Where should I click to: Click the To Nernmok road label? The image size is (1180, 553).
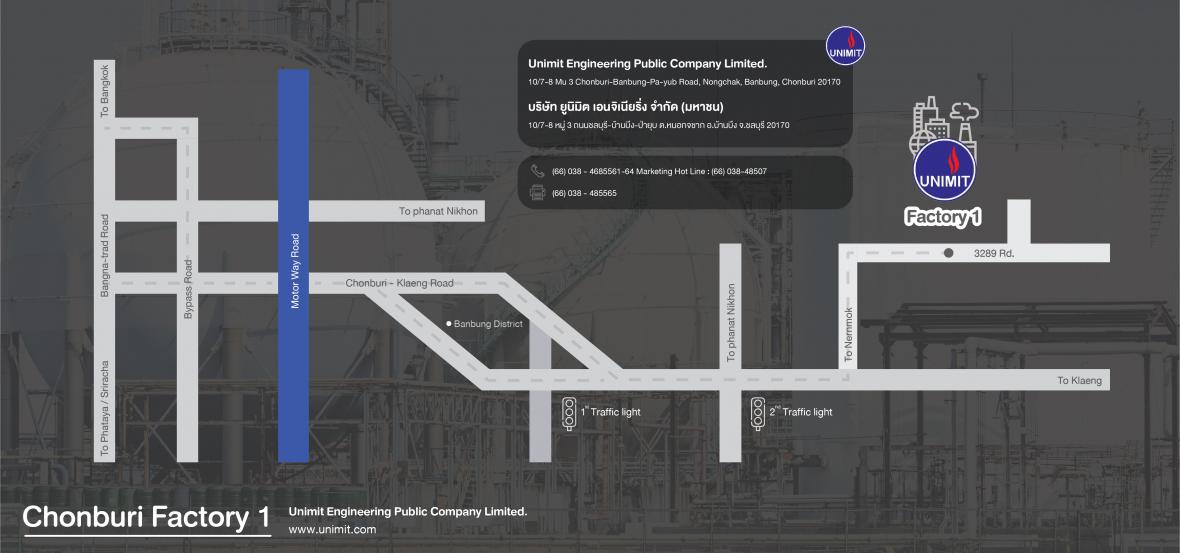coord(848,335)
